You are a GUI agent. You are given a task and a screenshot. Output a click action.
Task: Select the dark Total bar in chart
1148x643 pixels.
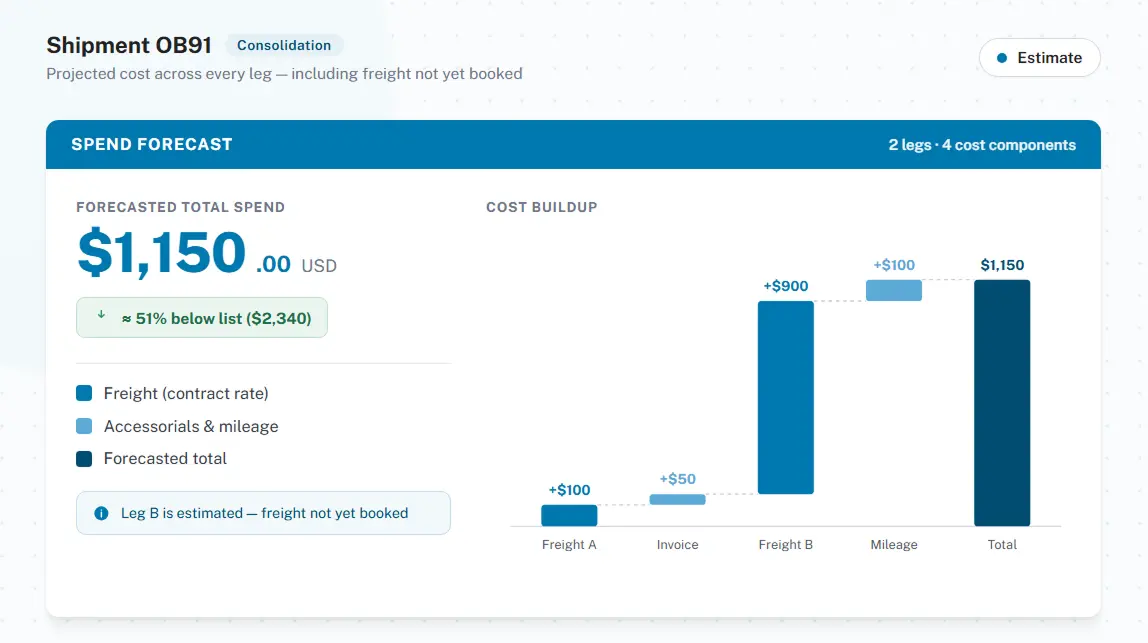1002,403
